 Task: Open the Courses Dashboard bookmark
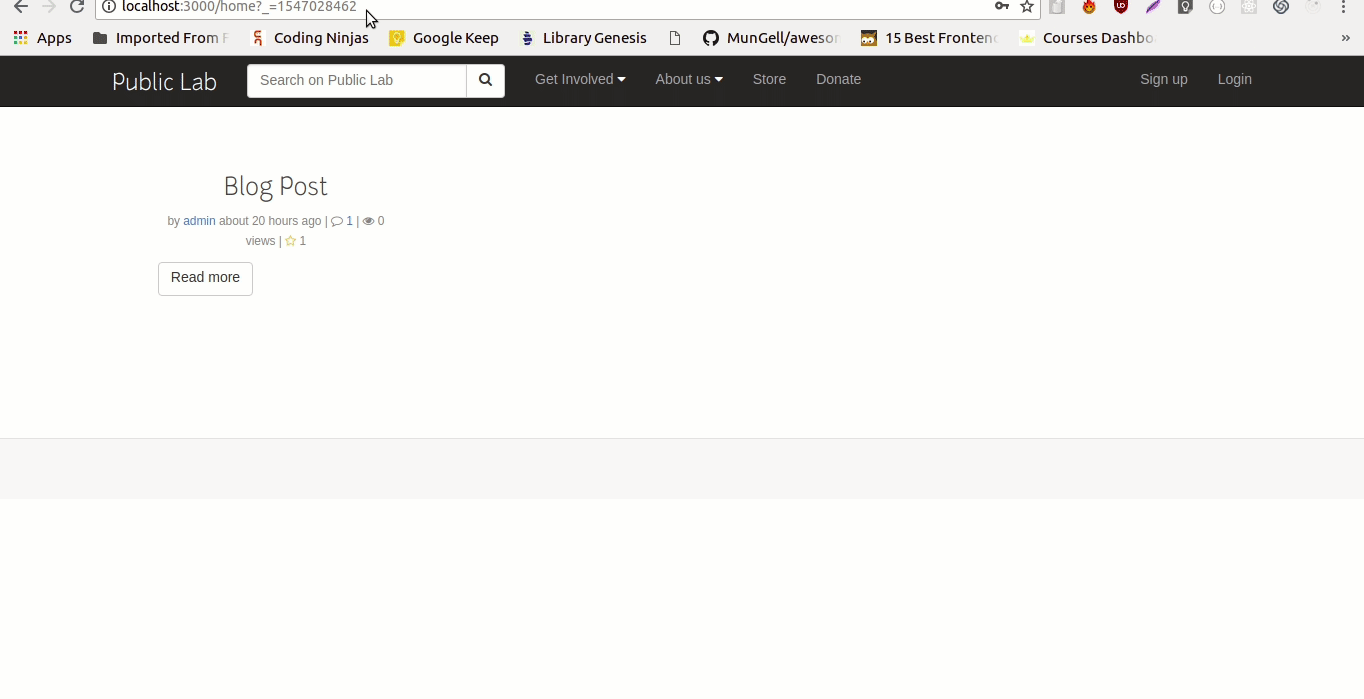coord(1087,38)
